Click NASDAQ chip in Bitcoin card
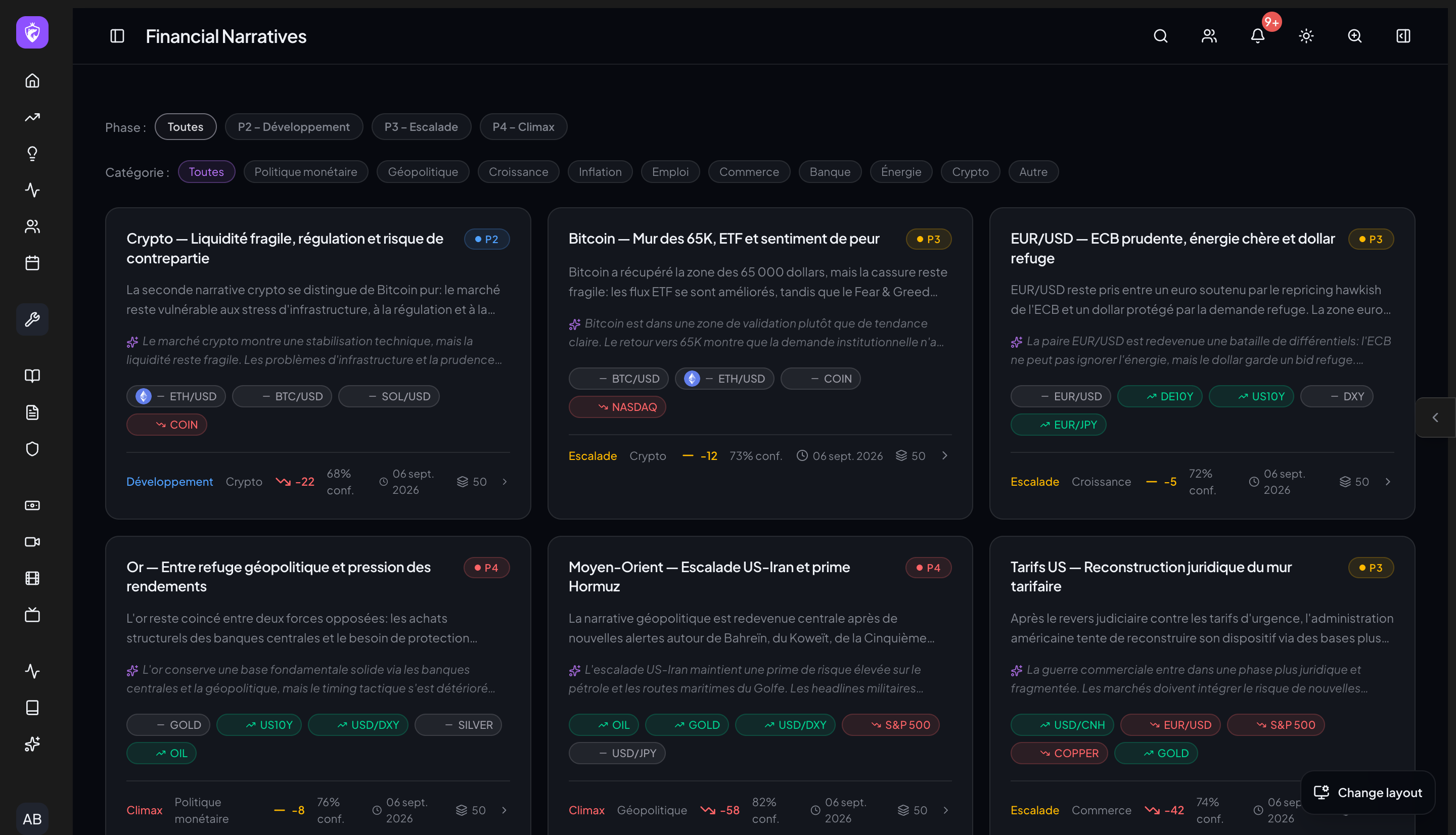Viewport: 1456px width, 835px height. (617, 406)
